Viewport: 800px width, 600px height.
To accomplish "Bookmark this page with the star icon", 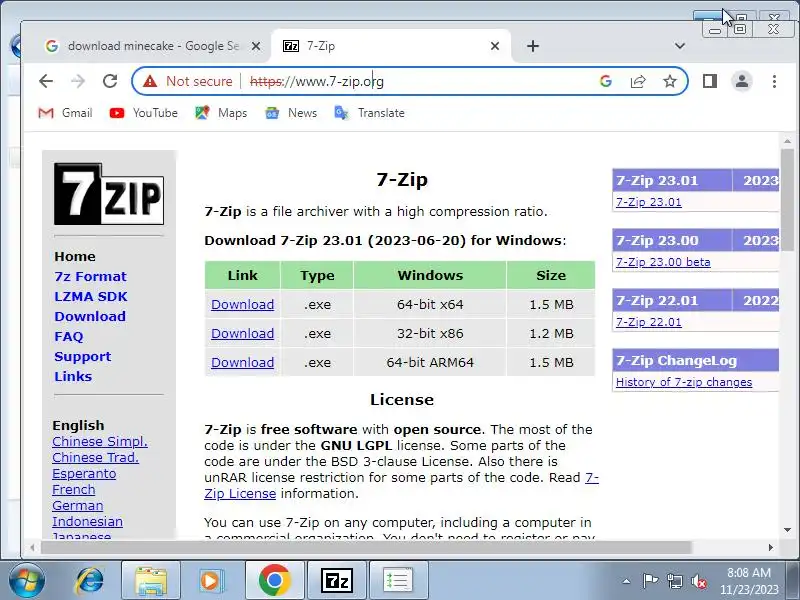I will click(670, 81).
